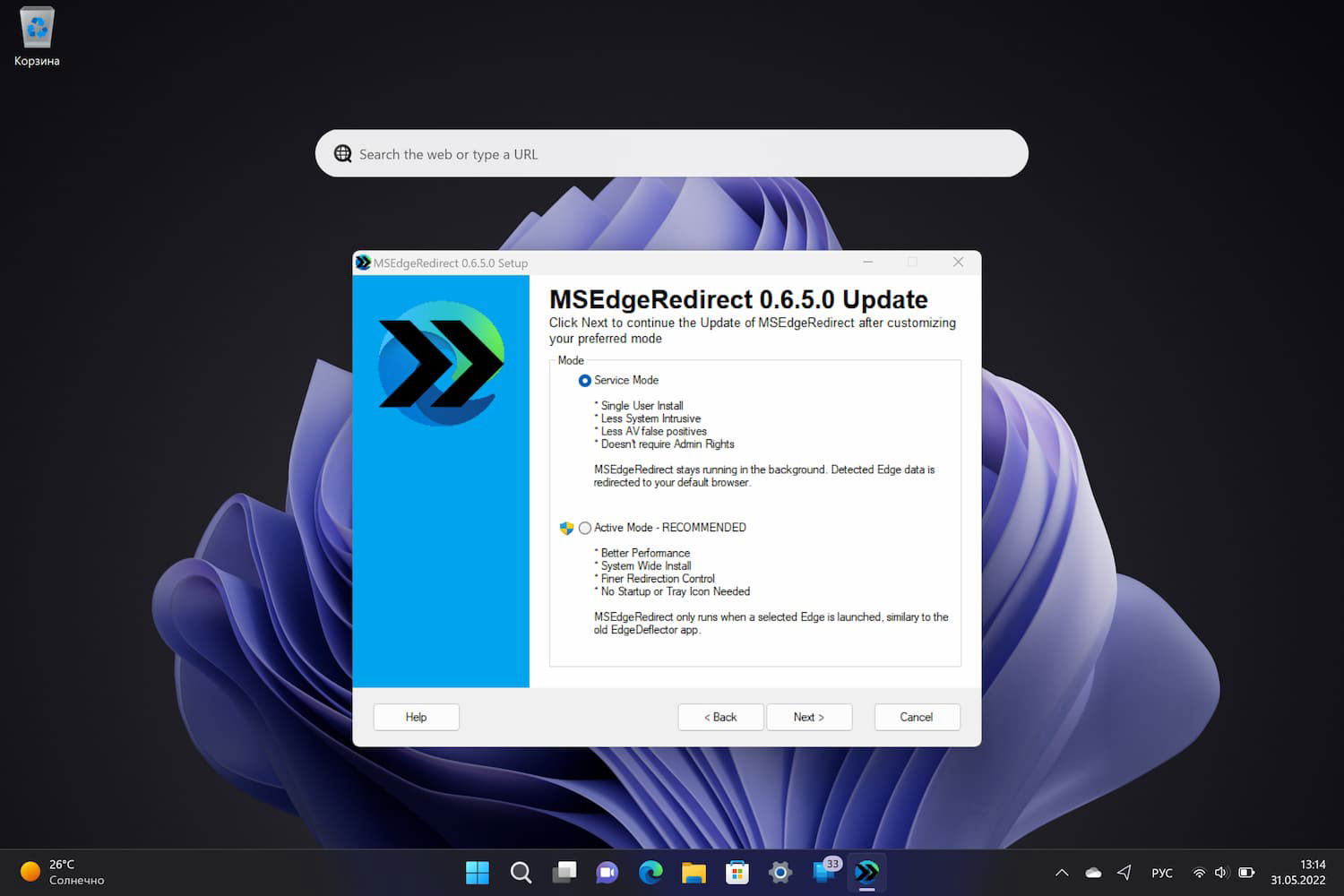Open Microsoft Store from the taskbar
Screen dimensions: 1344x896
coord(737,872)
